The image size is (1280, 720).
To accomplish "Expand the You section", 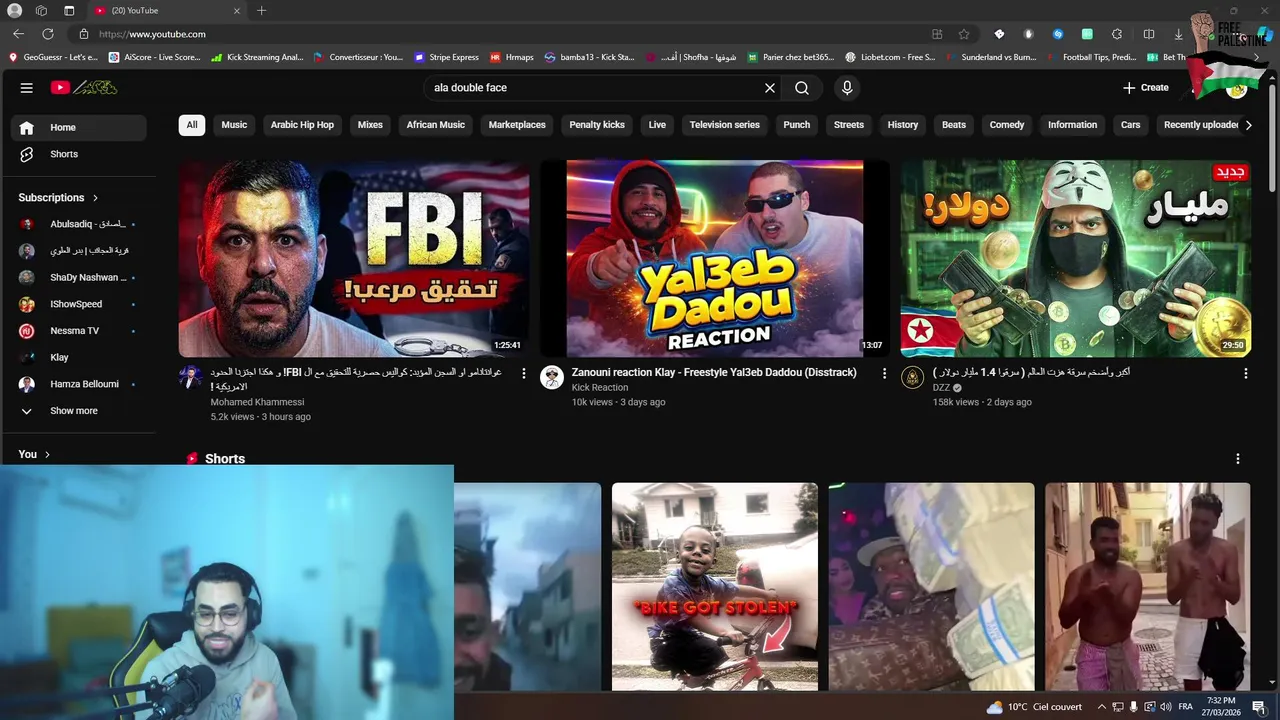I will click(35, 454).
